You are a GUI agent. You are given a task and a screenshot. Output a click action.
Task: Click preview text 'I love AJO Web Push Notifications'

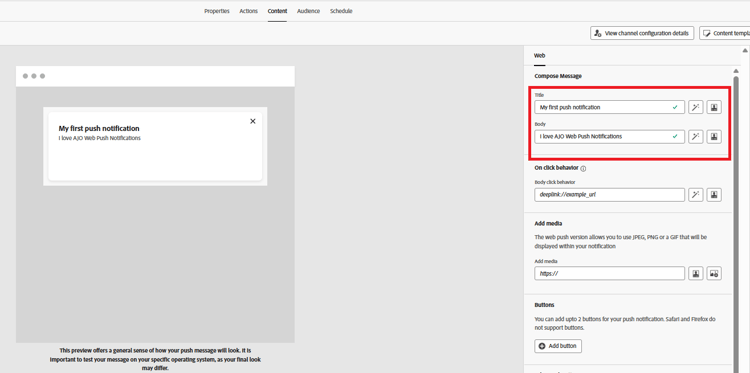click(x=99, y=138)
